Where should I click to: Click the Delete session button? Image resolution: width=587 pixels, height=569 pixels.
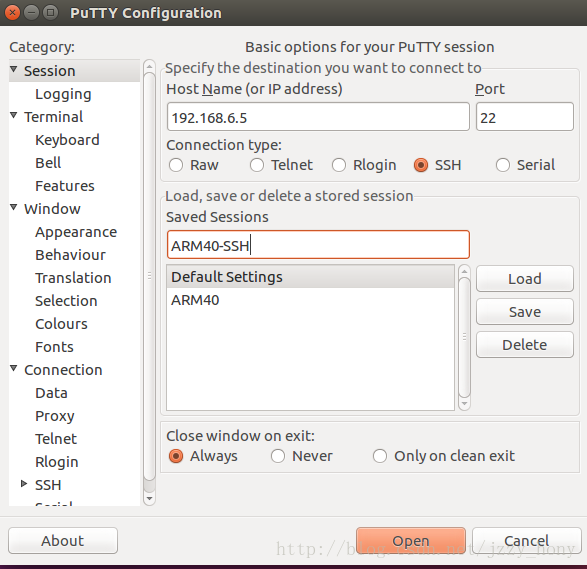tap(525, 345)
